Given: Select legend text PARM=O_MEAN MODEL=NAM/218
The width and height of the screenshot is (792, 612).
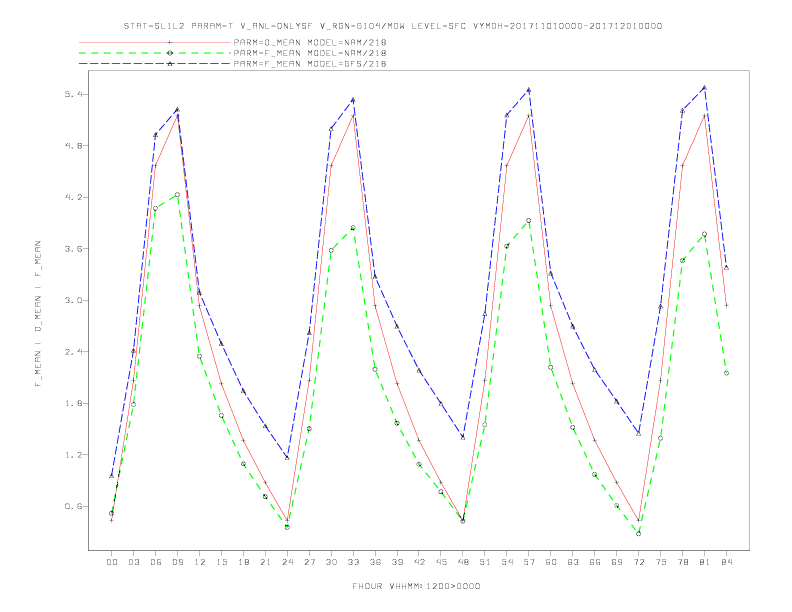Looking at the screenshot, I should 310,42.
